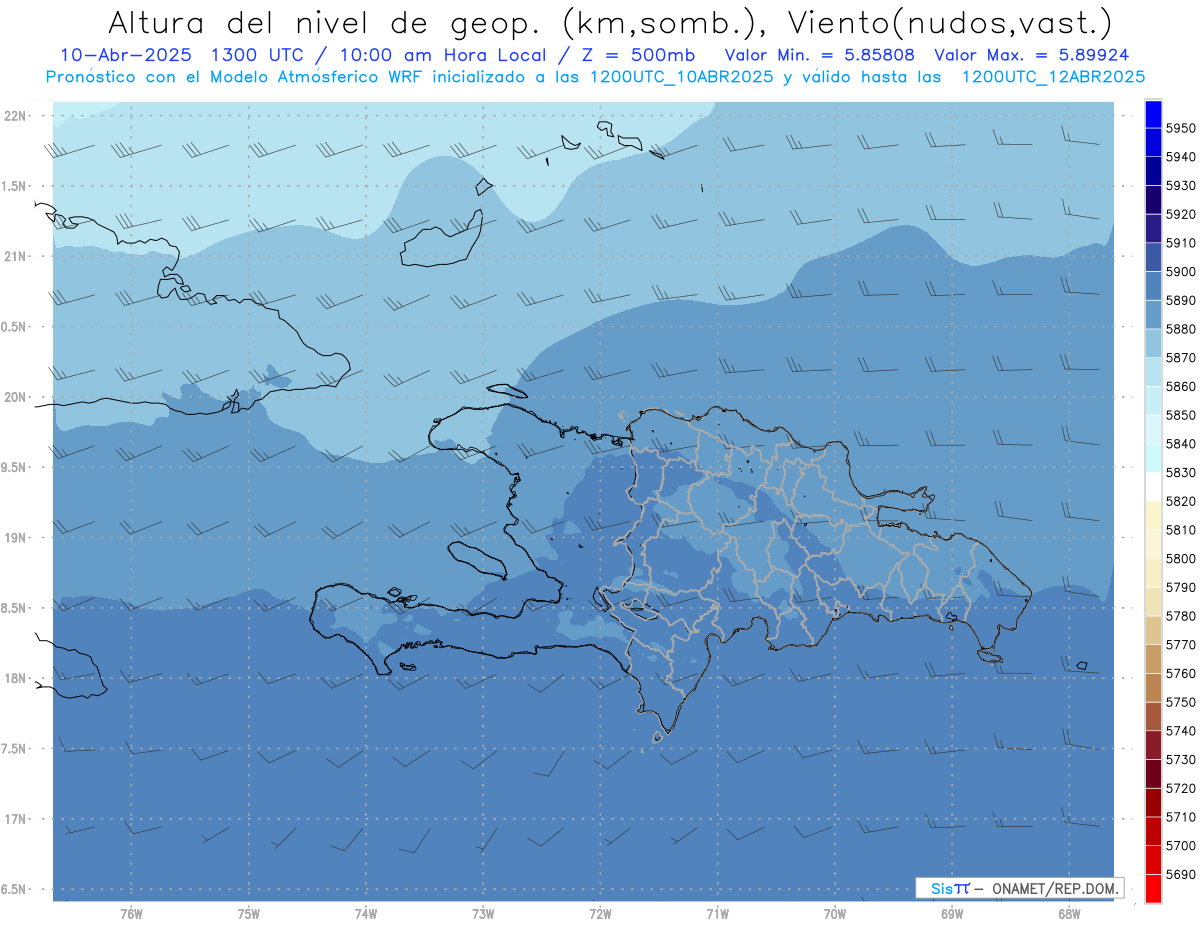Click the 22N latitude label
Image resolution: width=1200 pixels, height=927 pixels.
pos(15,115)
